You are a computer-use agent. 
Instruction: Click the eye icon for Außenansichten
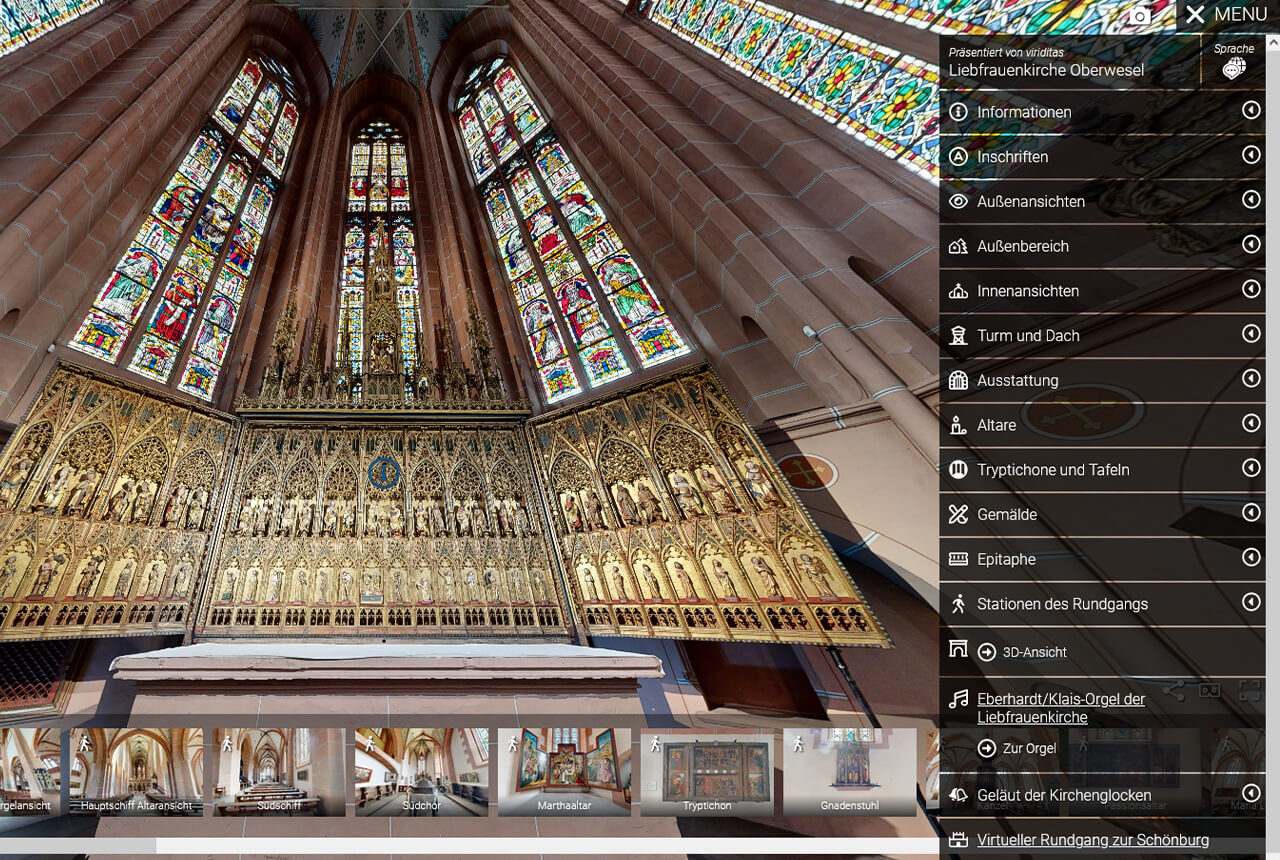tap(958, 201)
